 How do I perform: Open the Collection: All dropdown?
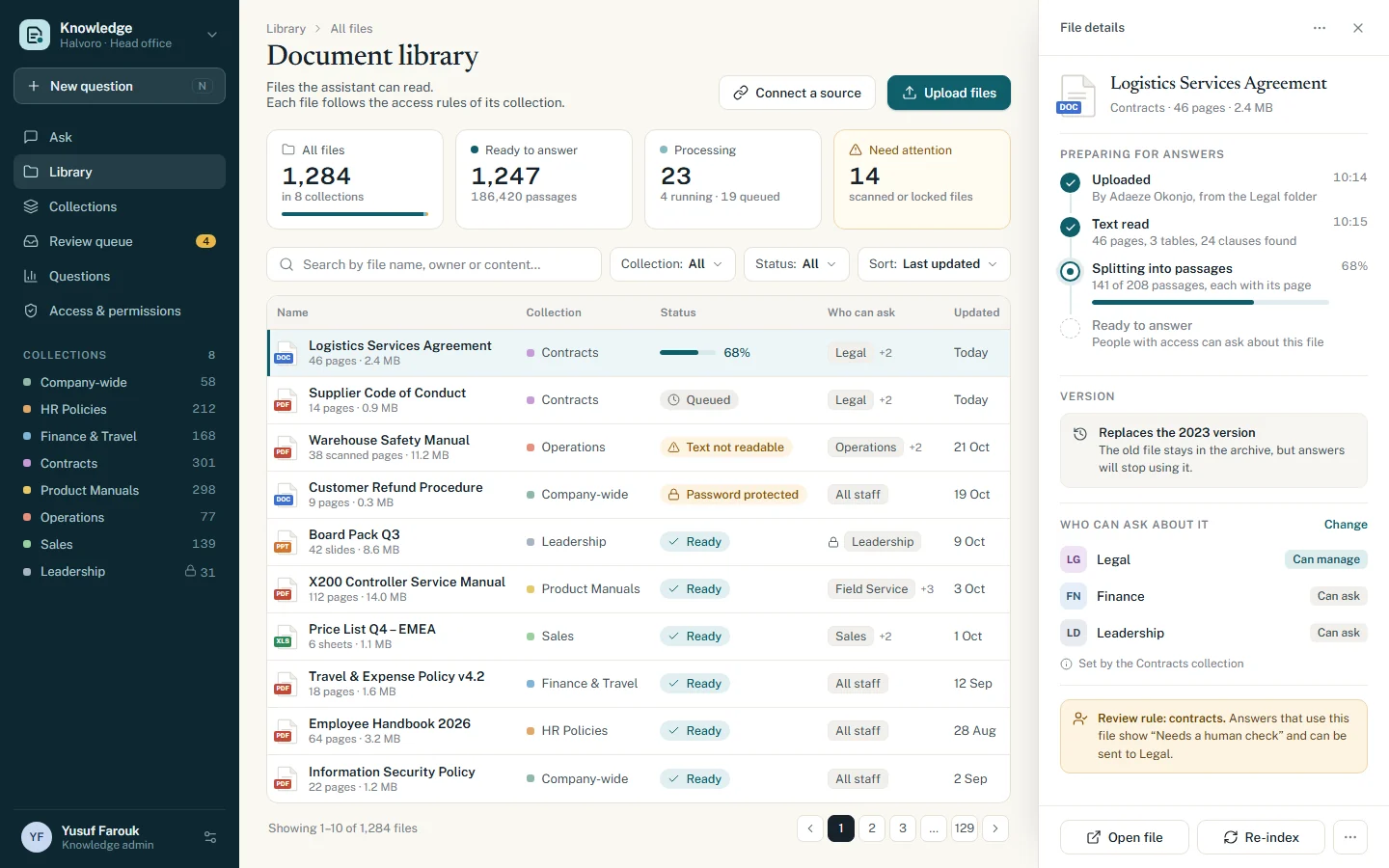pyautogui.click(x=672, y=264)
